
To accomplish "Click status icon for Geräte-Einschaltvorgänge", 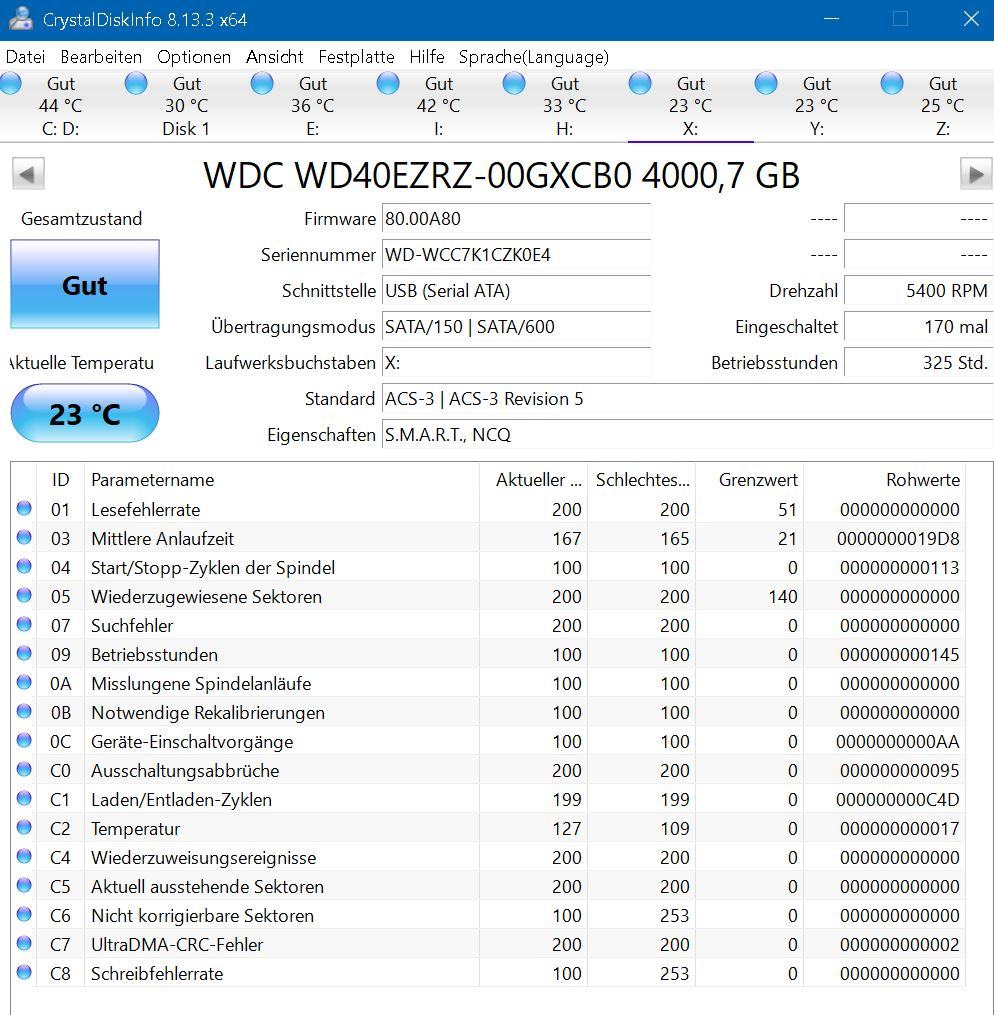I will pos(24,741).
